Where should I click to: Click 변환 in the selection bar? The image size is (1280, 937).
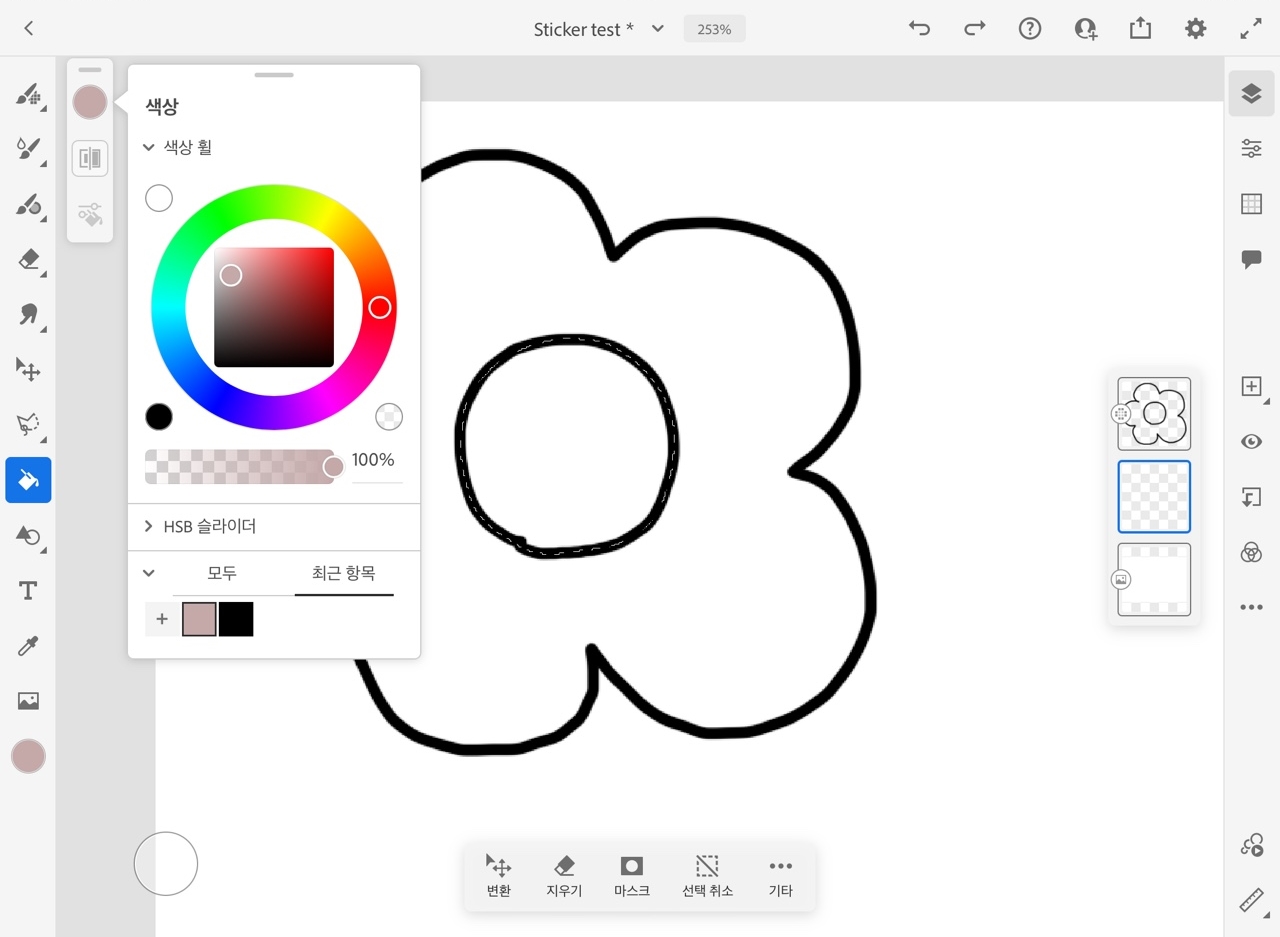click(498, 876)
